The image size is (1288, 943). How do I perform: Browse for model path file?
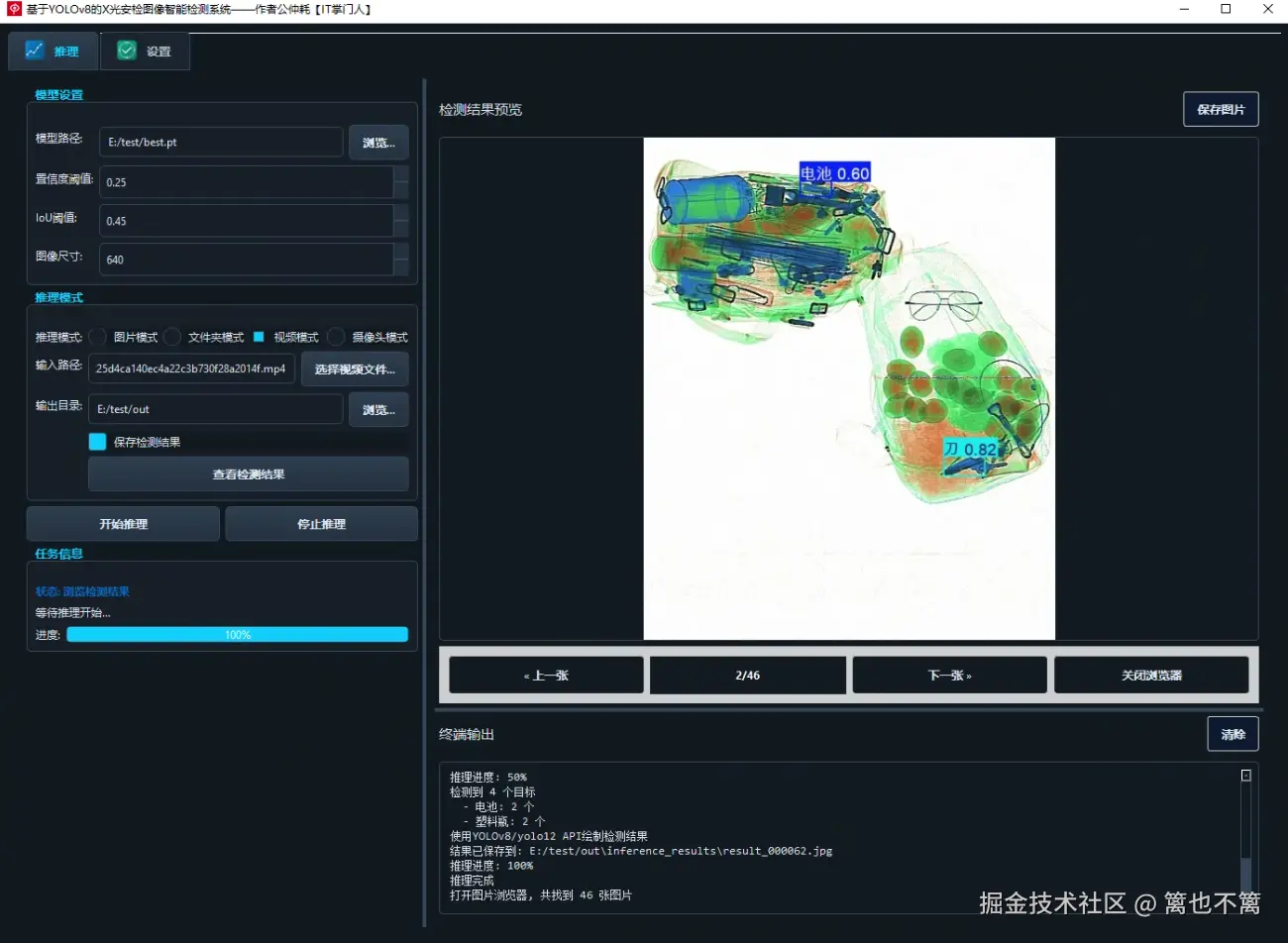378,143
